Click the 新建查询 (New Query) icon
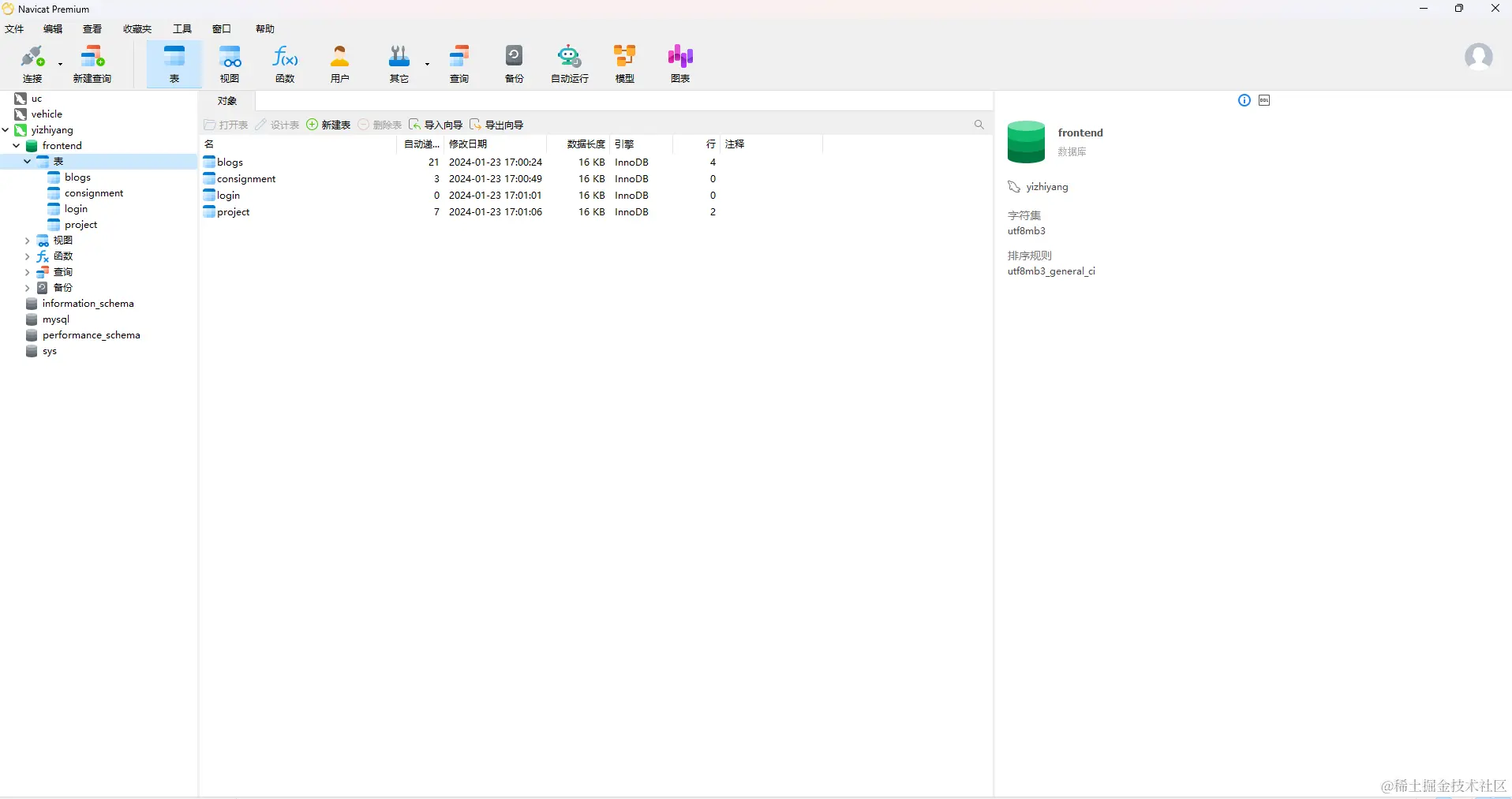The image size is (1512, 799). [92, 64]
